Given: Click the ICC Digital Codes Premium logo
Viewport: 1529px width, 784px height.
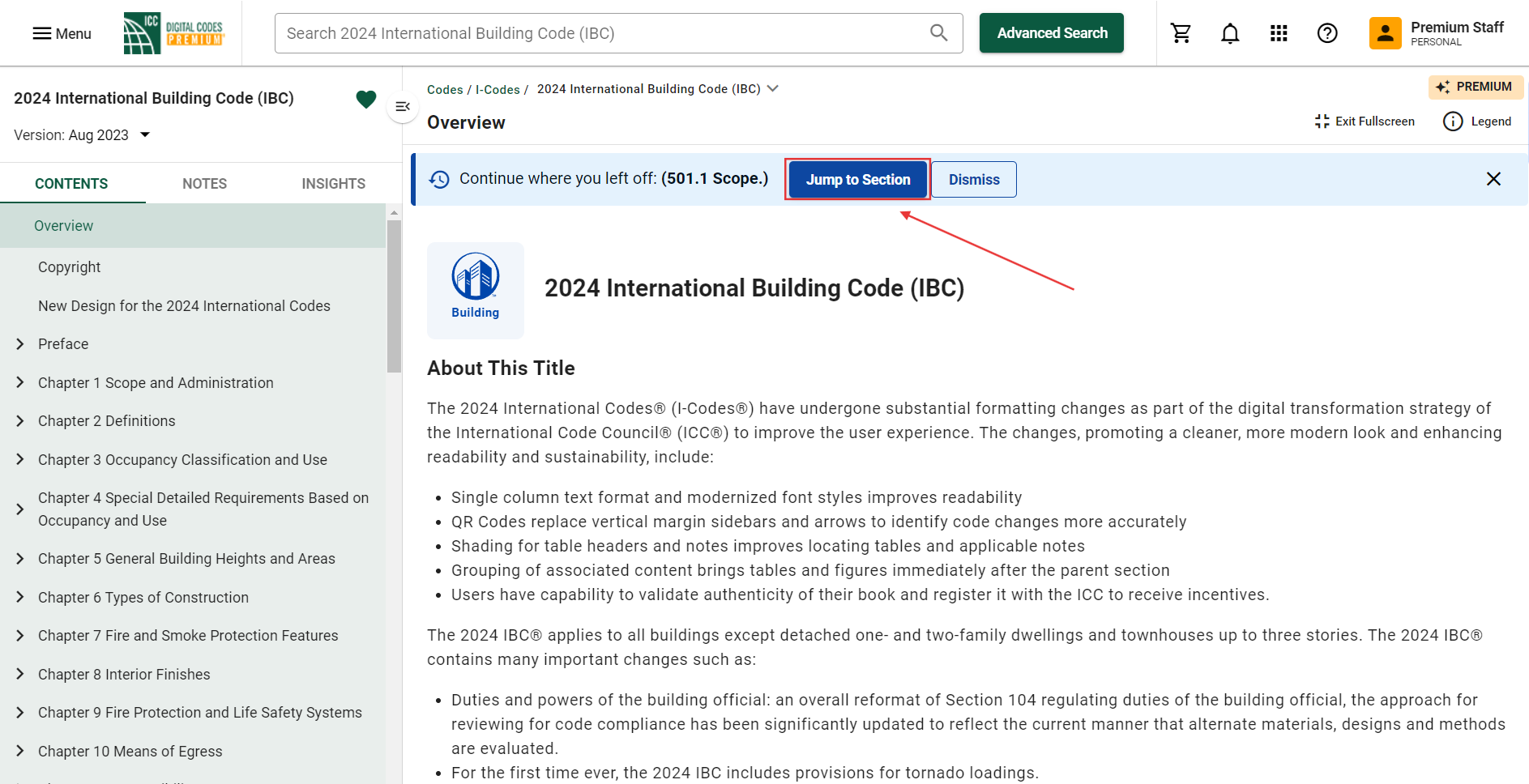Looking at the screenshot, I should 173,33.
